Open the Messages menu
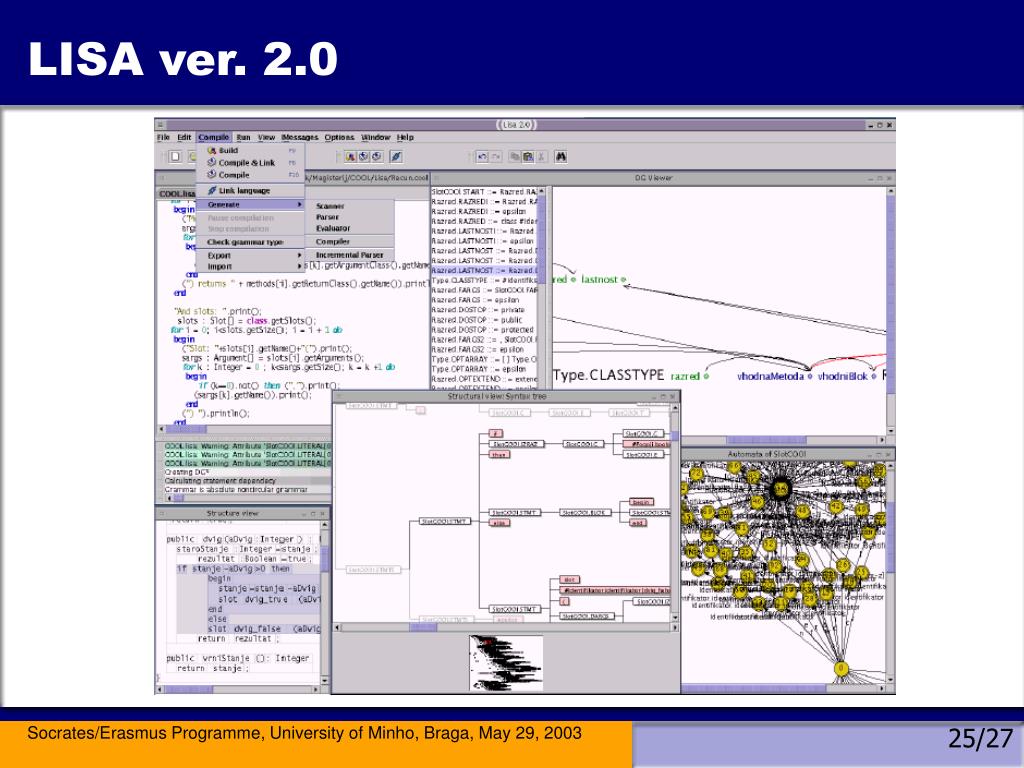Viewport: 1024px width, 768px height. point(300,137)
